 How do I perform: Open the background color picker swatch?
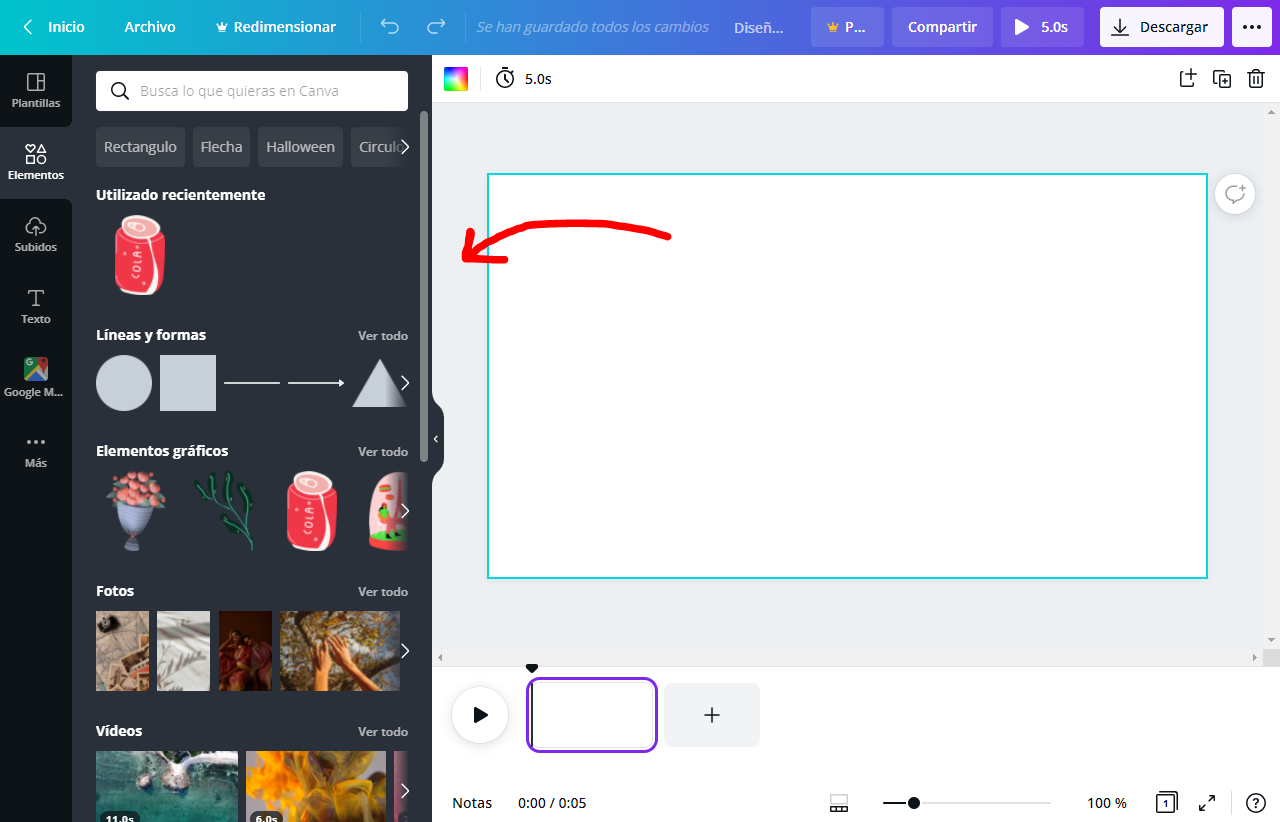coord(456,79)
